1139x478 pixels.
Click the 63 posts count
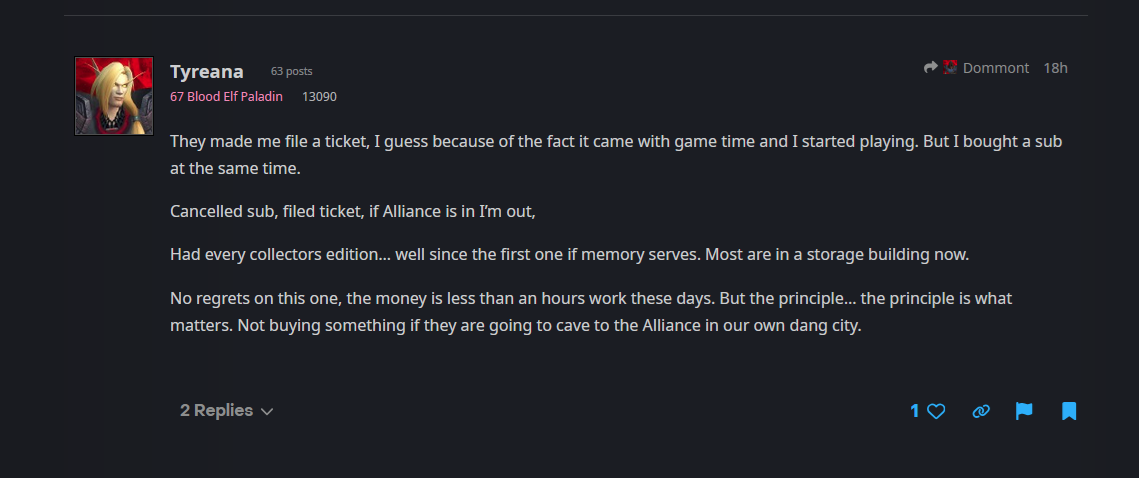[x=291, y=72]
